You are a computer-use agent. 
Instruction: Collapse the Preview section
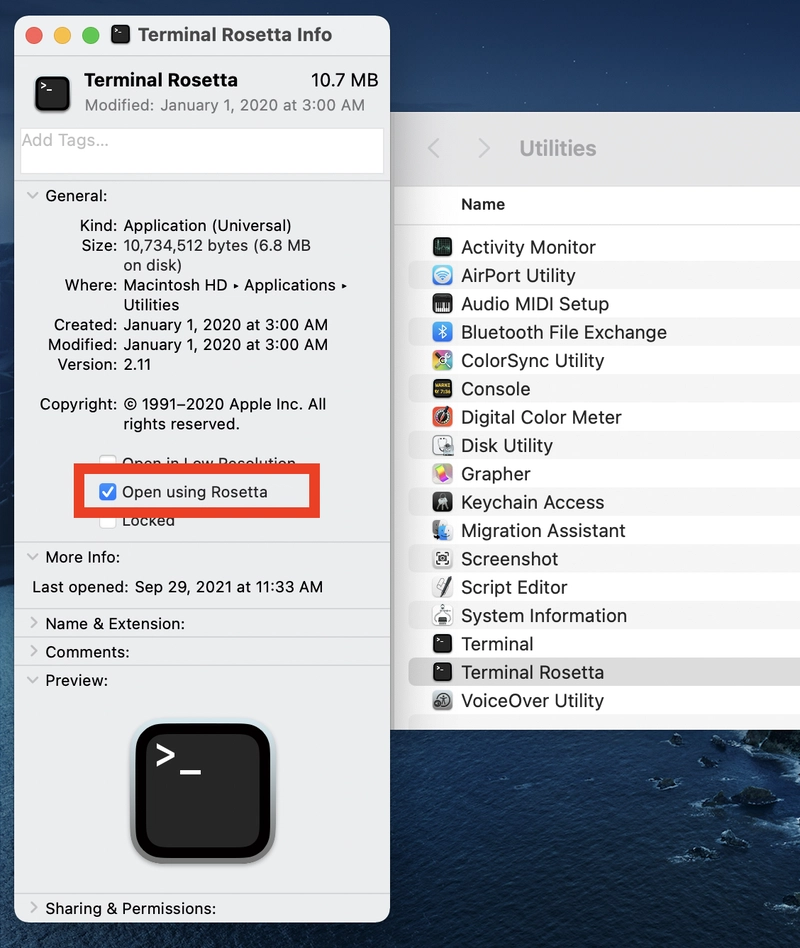click(33, 680)
